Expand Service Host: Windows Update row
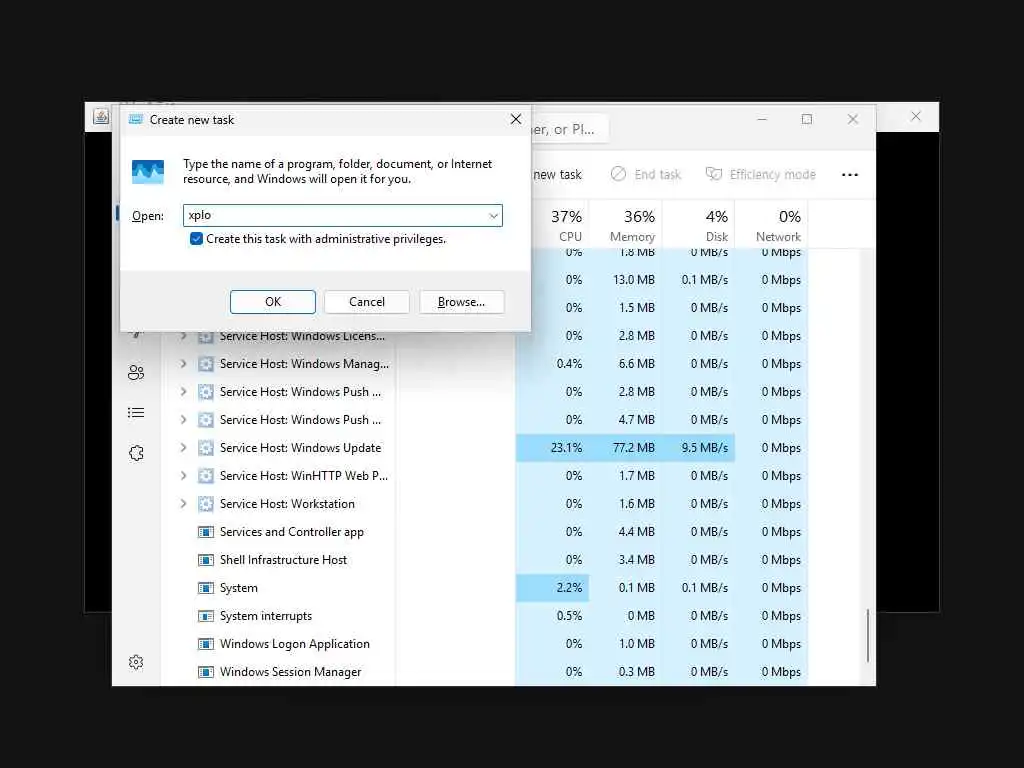This screenshot has width=1024, height=768. click(184, 447)
